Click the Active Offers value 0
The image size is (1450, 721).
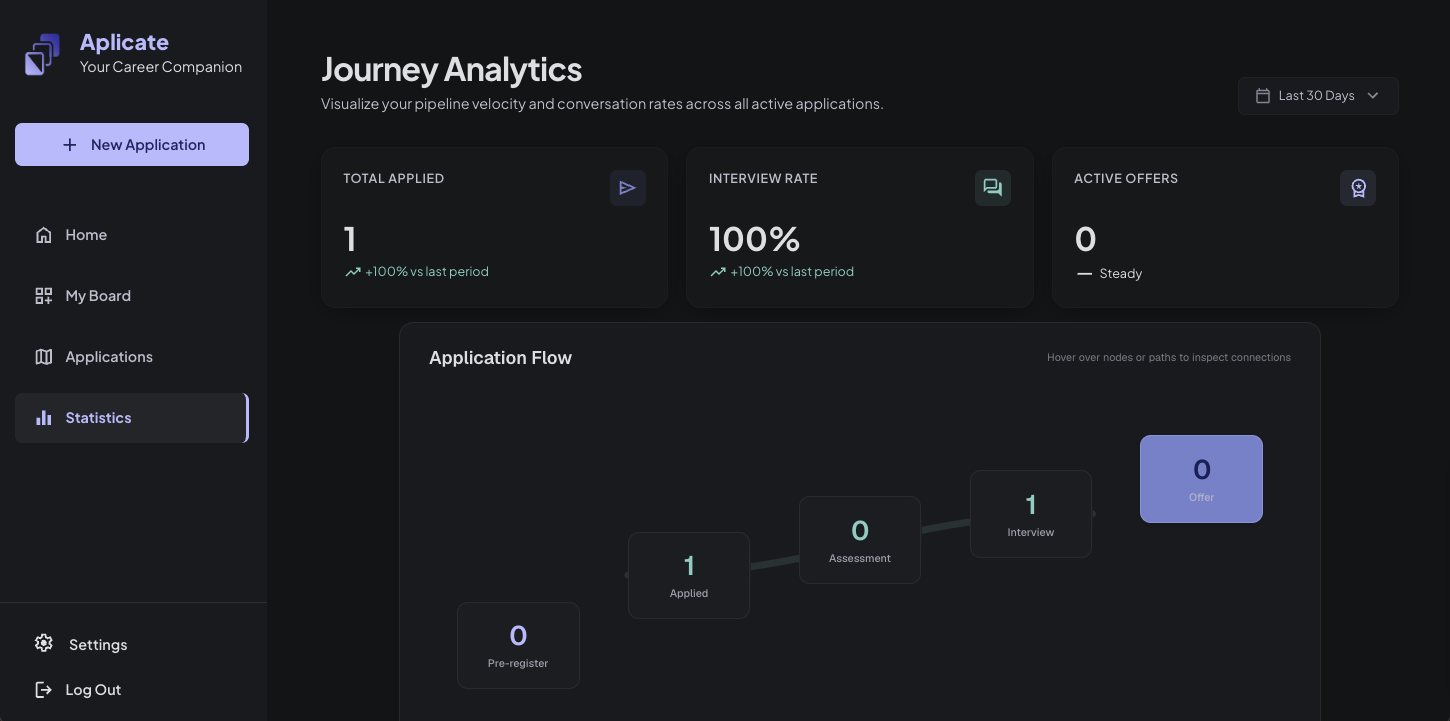pos(1085,239)
